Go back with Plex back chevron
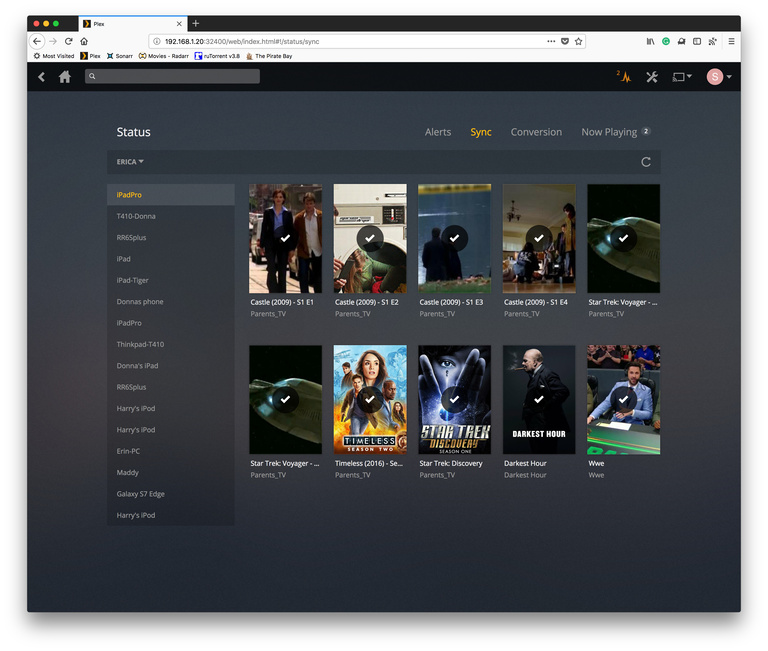This screenshot has height=651, width=768. click(x=42, y=77)
